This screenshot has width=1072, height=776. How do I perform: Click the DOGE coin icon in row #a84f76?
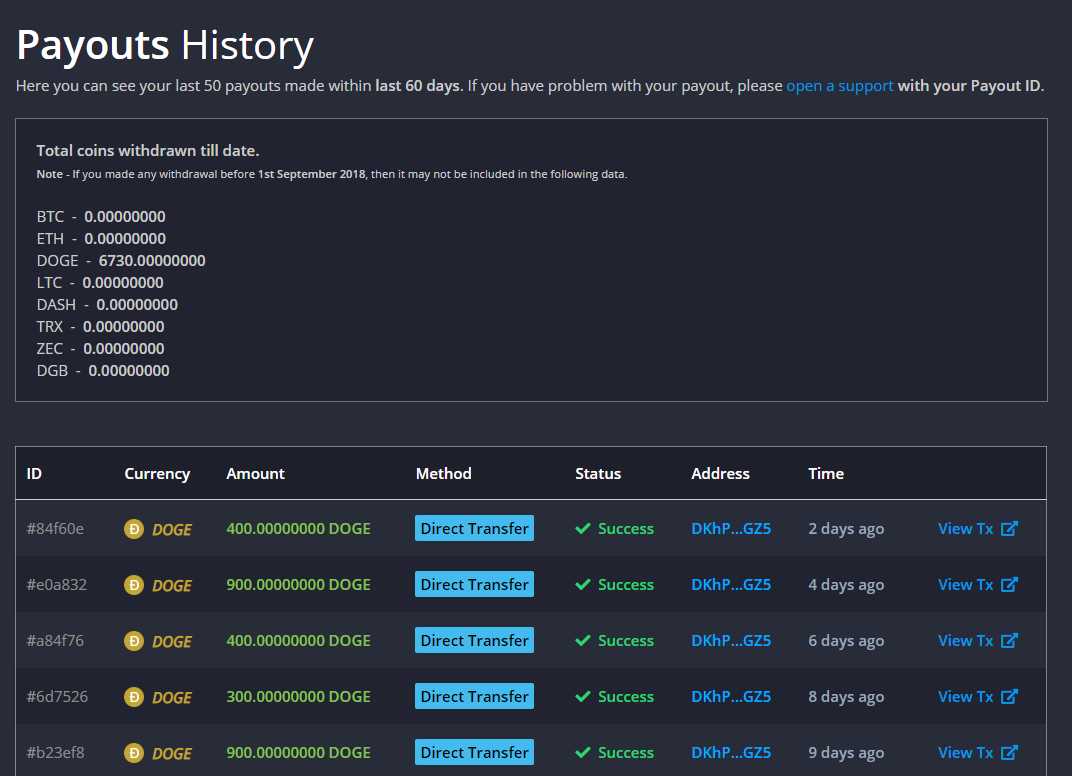point(134,641)
